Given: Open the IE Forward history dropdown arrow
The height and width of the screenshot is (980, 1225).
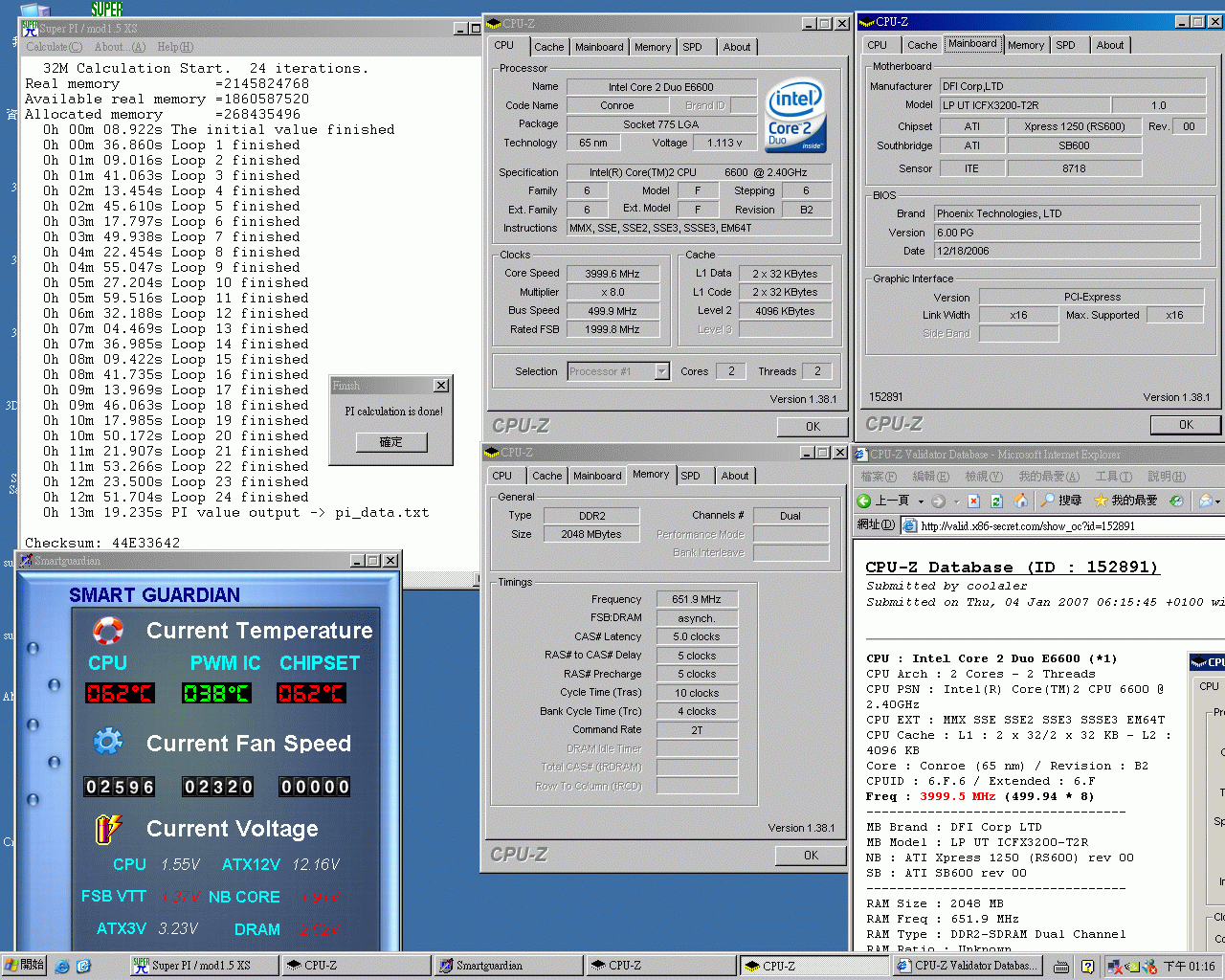Looking at the screenshot, I should (955, 501).
